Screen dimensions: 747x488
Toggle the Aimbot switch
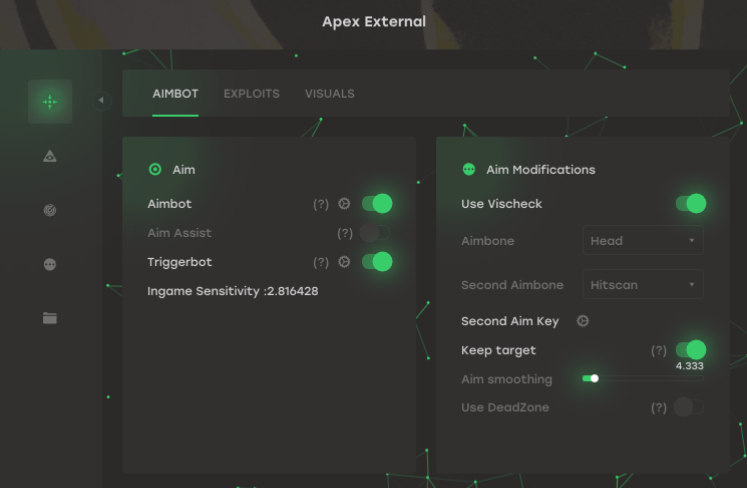pyautogui.click(x=377, y=203)
